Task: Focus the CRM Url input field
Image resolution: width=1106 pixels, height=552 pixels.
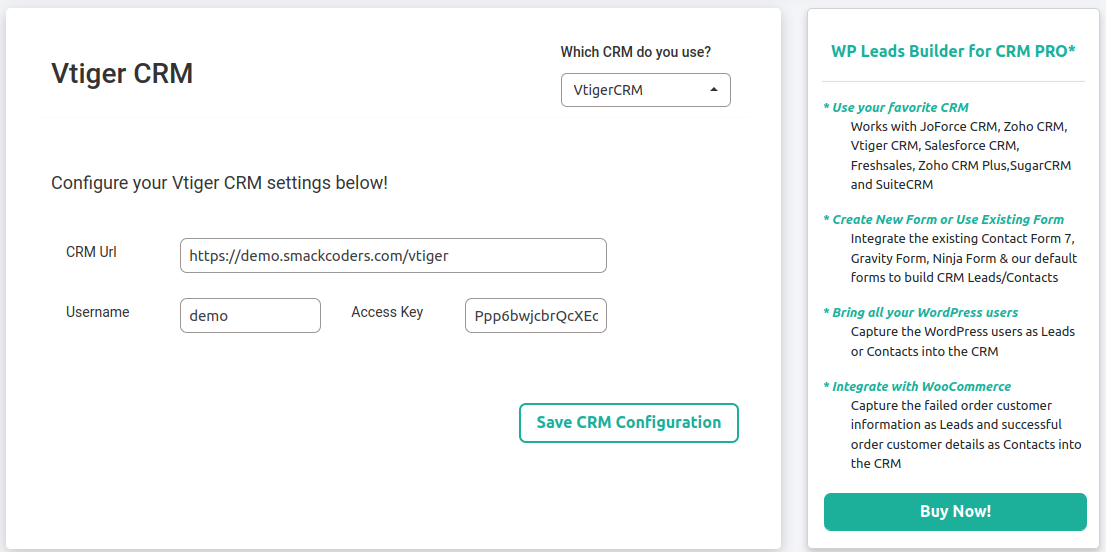Action: (x=393, y=255)
